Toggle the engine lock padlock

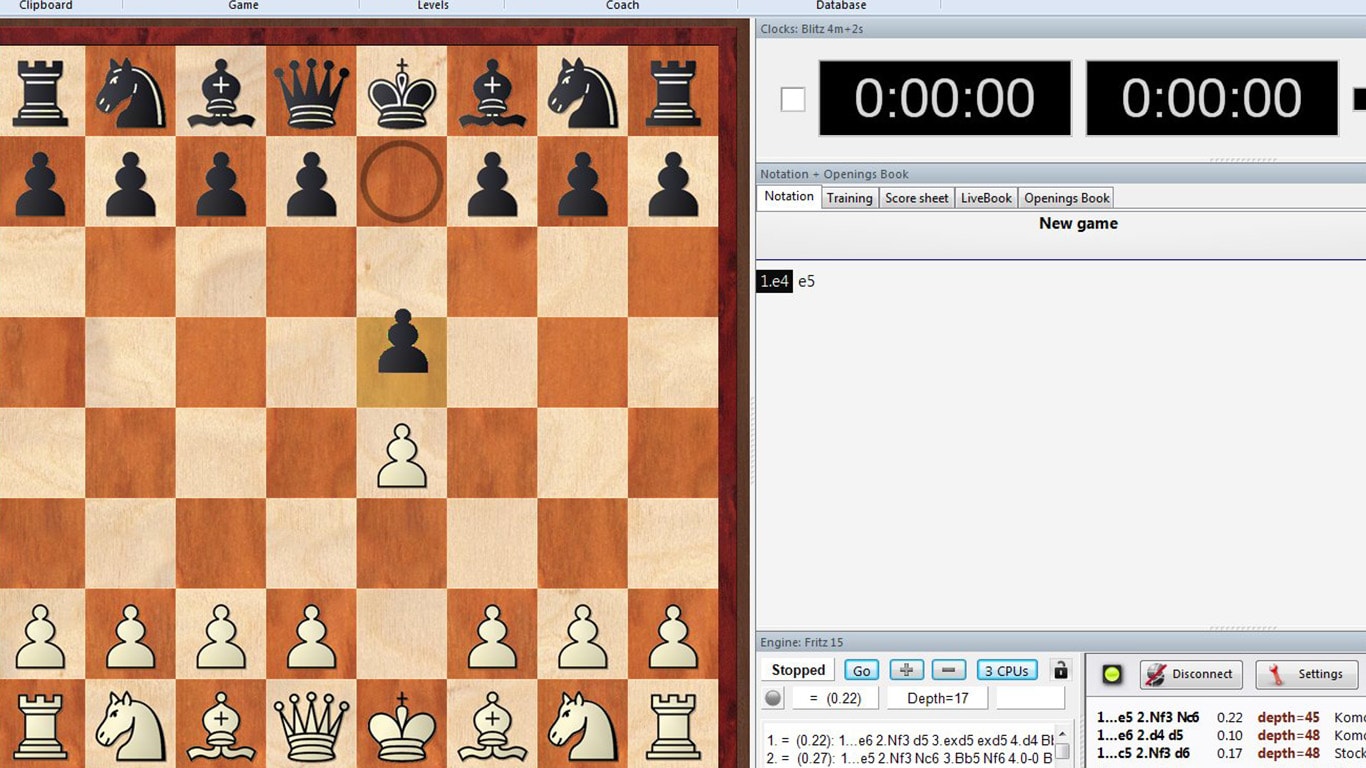tap(1059, 670)
